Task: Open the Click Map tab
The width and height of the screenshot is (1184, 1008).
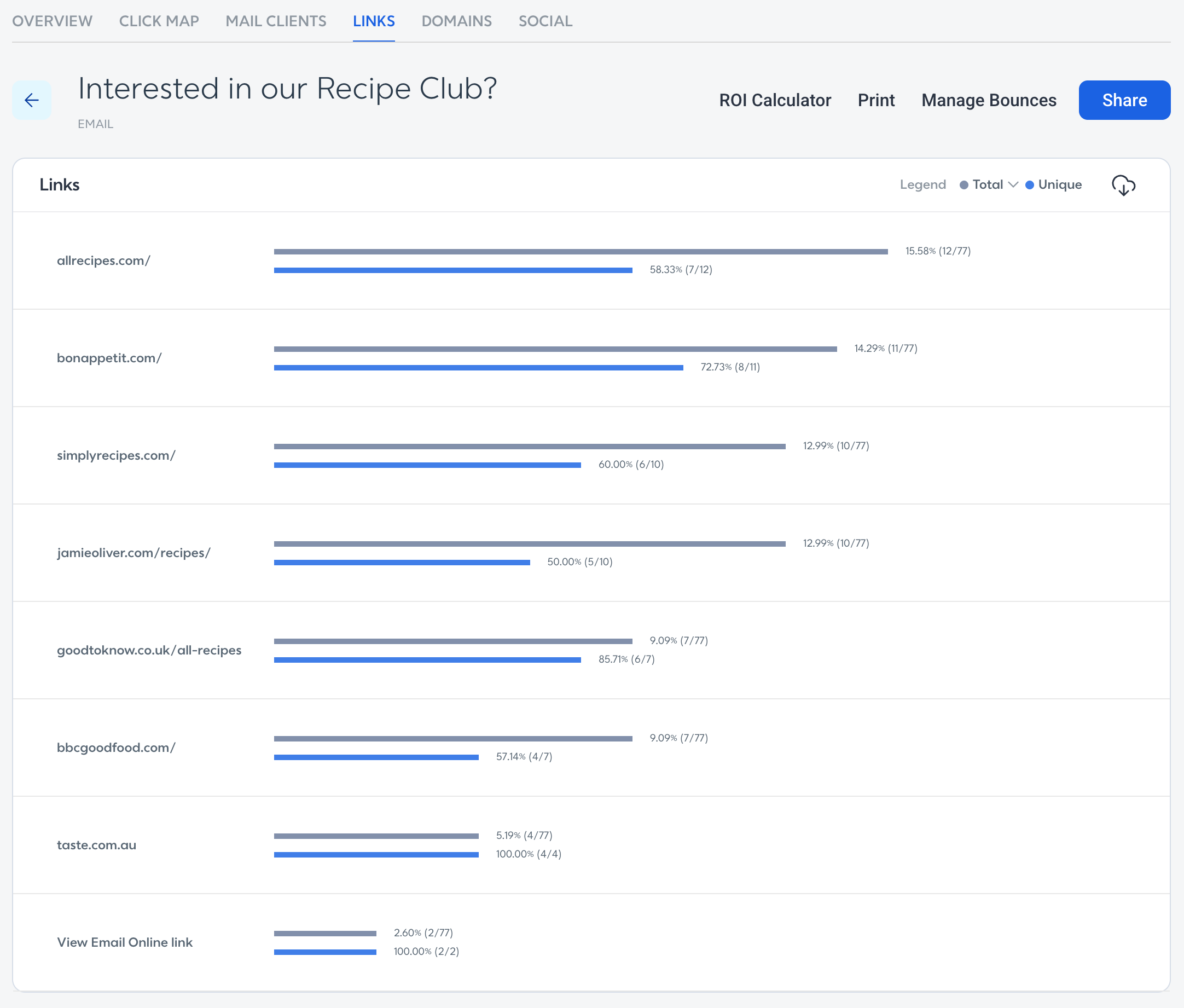Action: coord(159,21)
